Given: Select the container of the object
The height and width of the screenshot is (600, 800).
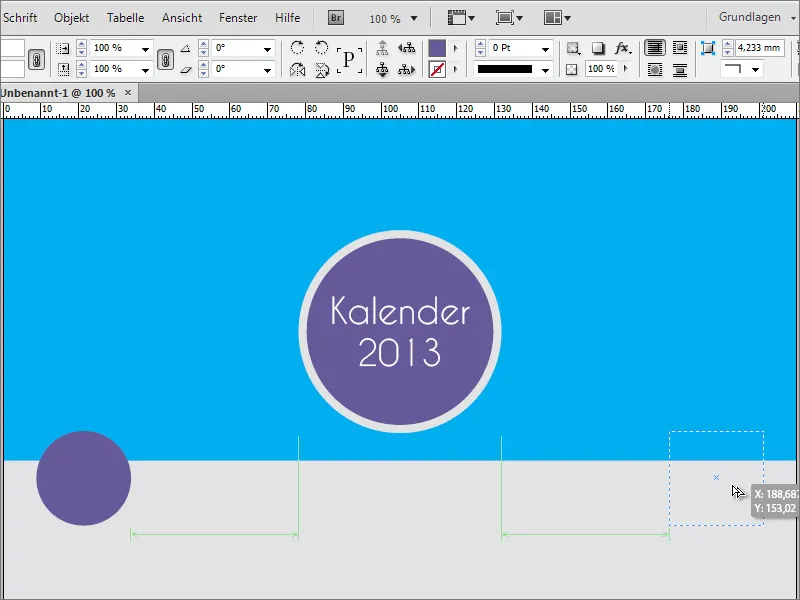Looking at the screenshot, I should point(382,48).
